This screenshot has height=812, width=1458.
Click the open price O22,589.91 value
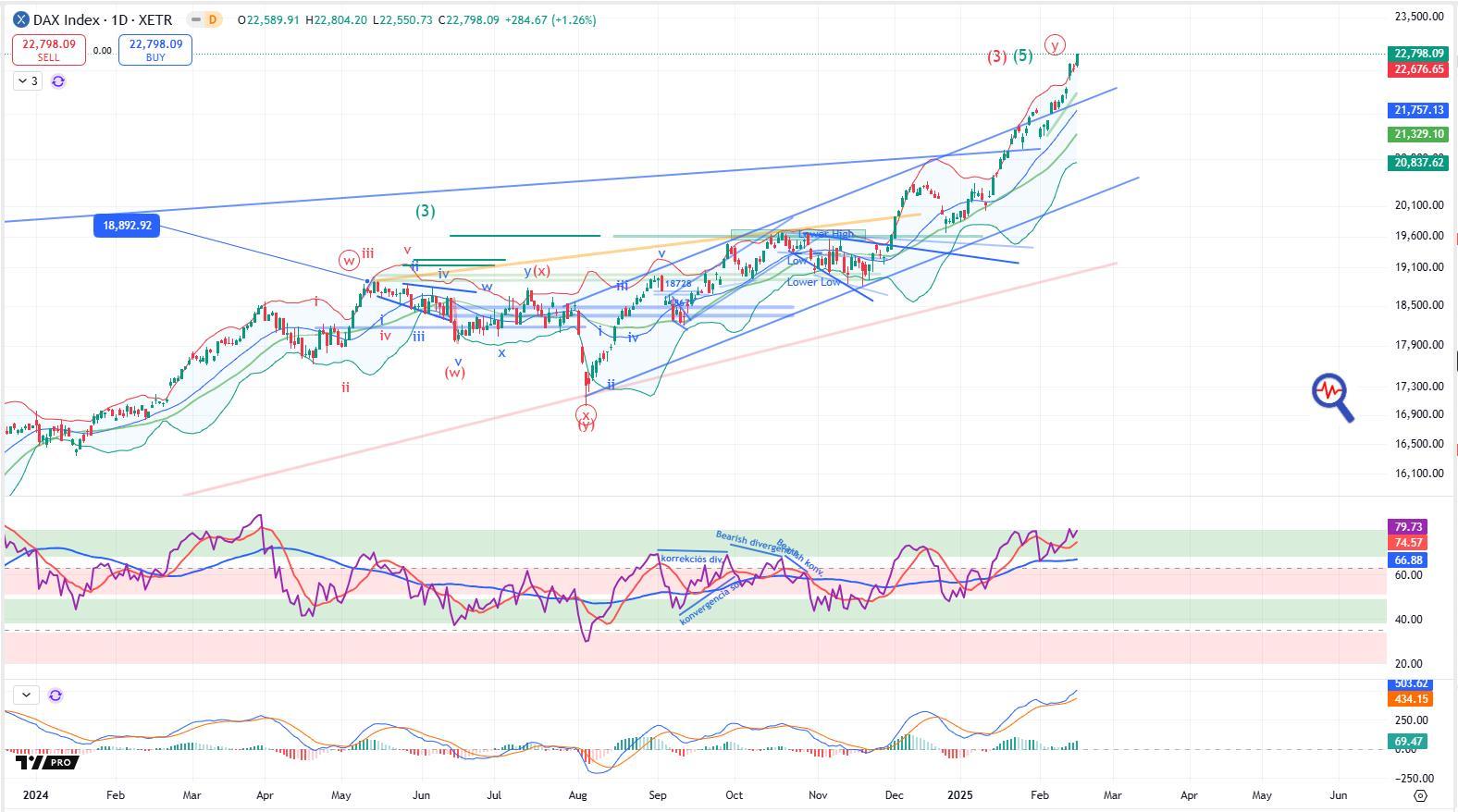(x=267, y=19)
